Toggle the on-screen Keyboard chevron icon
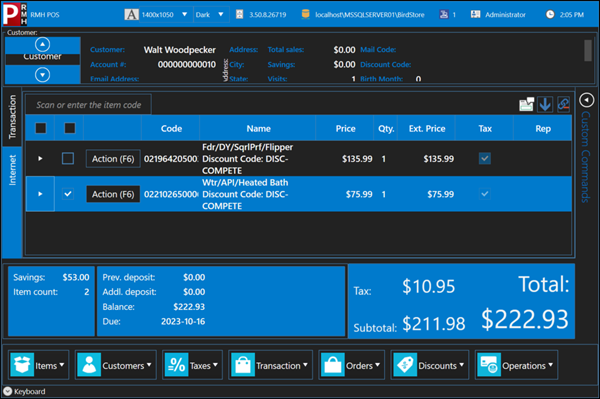 tap(8, 391)
